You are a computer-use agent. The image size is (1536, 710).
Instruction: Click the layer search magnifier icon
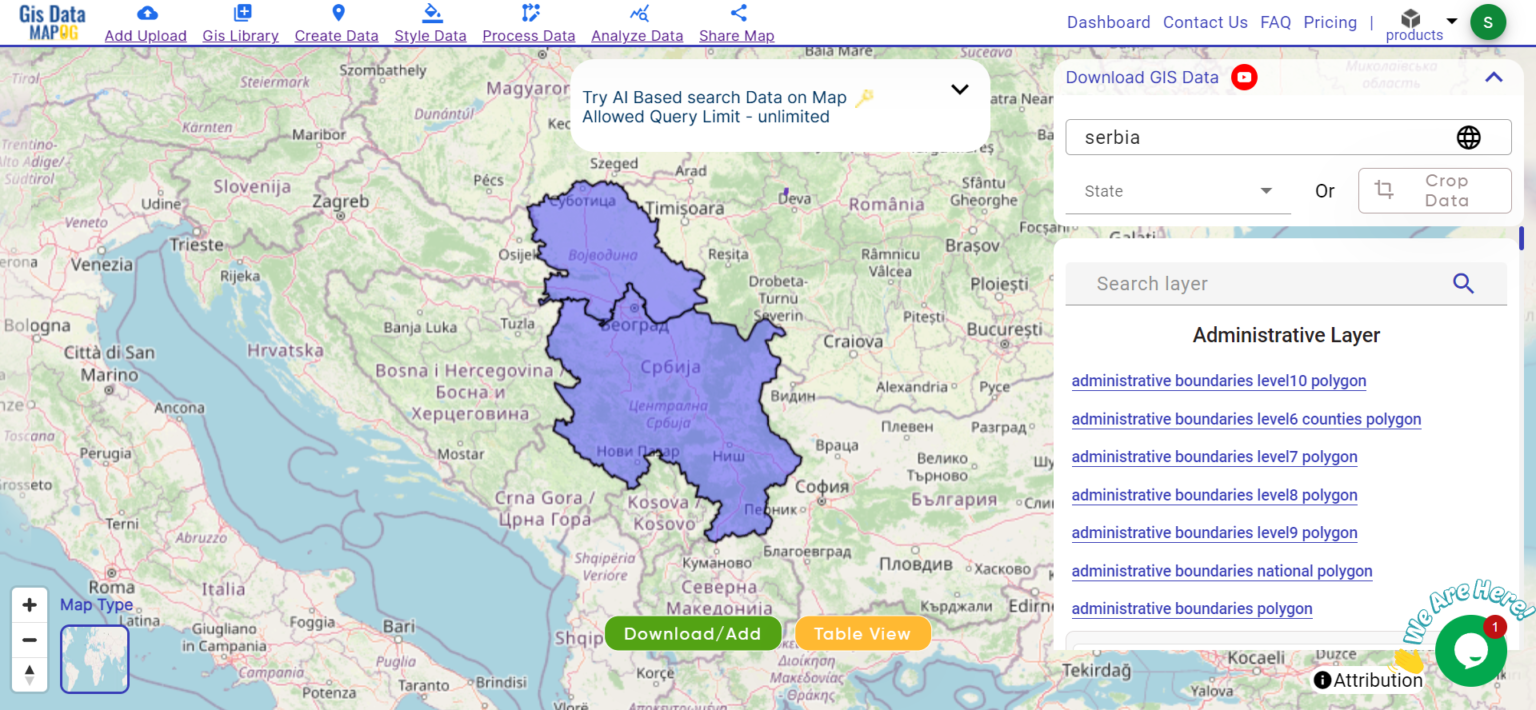click(x=1463, y=284)
